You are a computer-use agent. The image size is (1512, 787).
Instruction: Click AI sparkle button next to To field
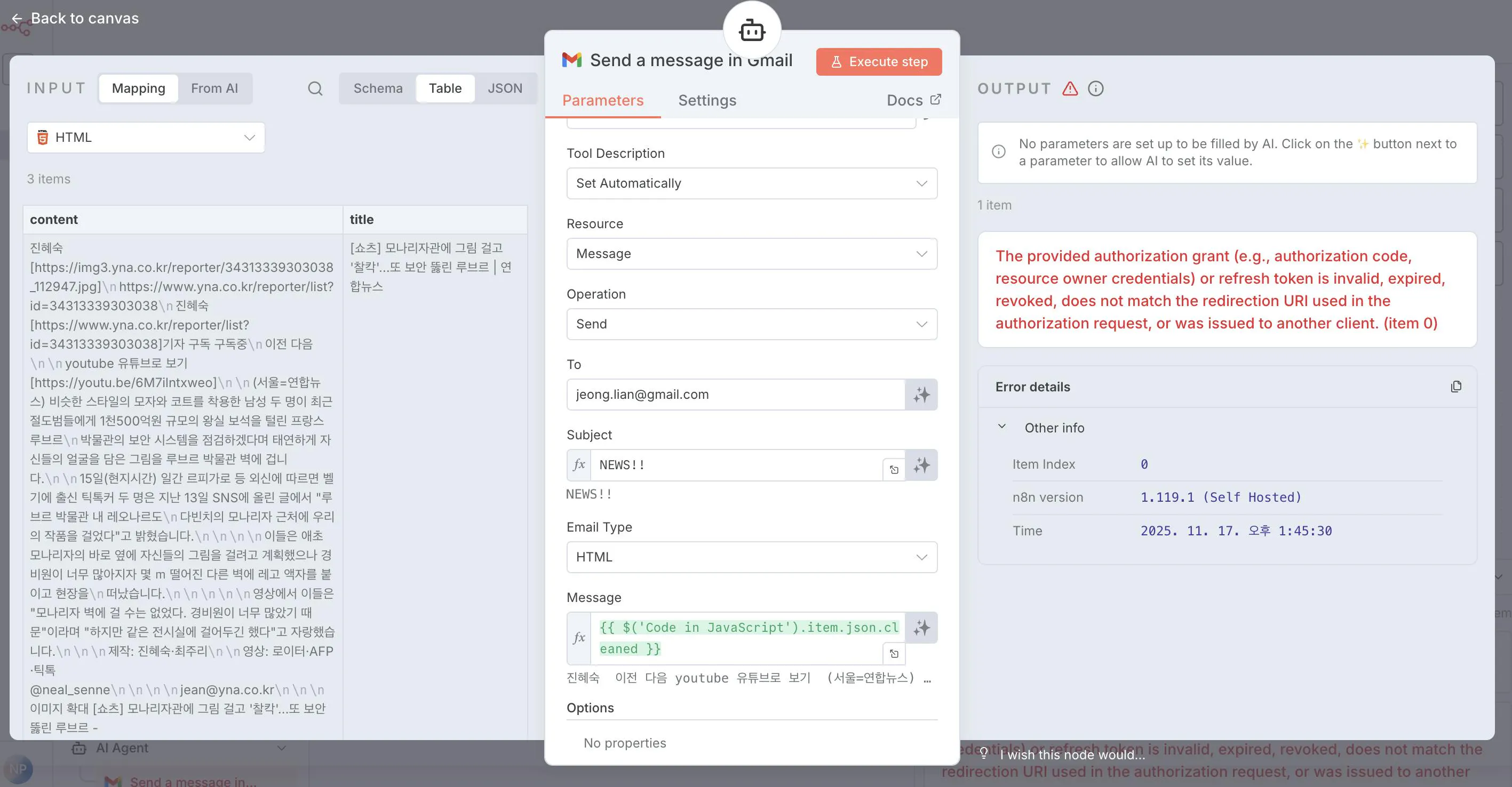(921, 395)
